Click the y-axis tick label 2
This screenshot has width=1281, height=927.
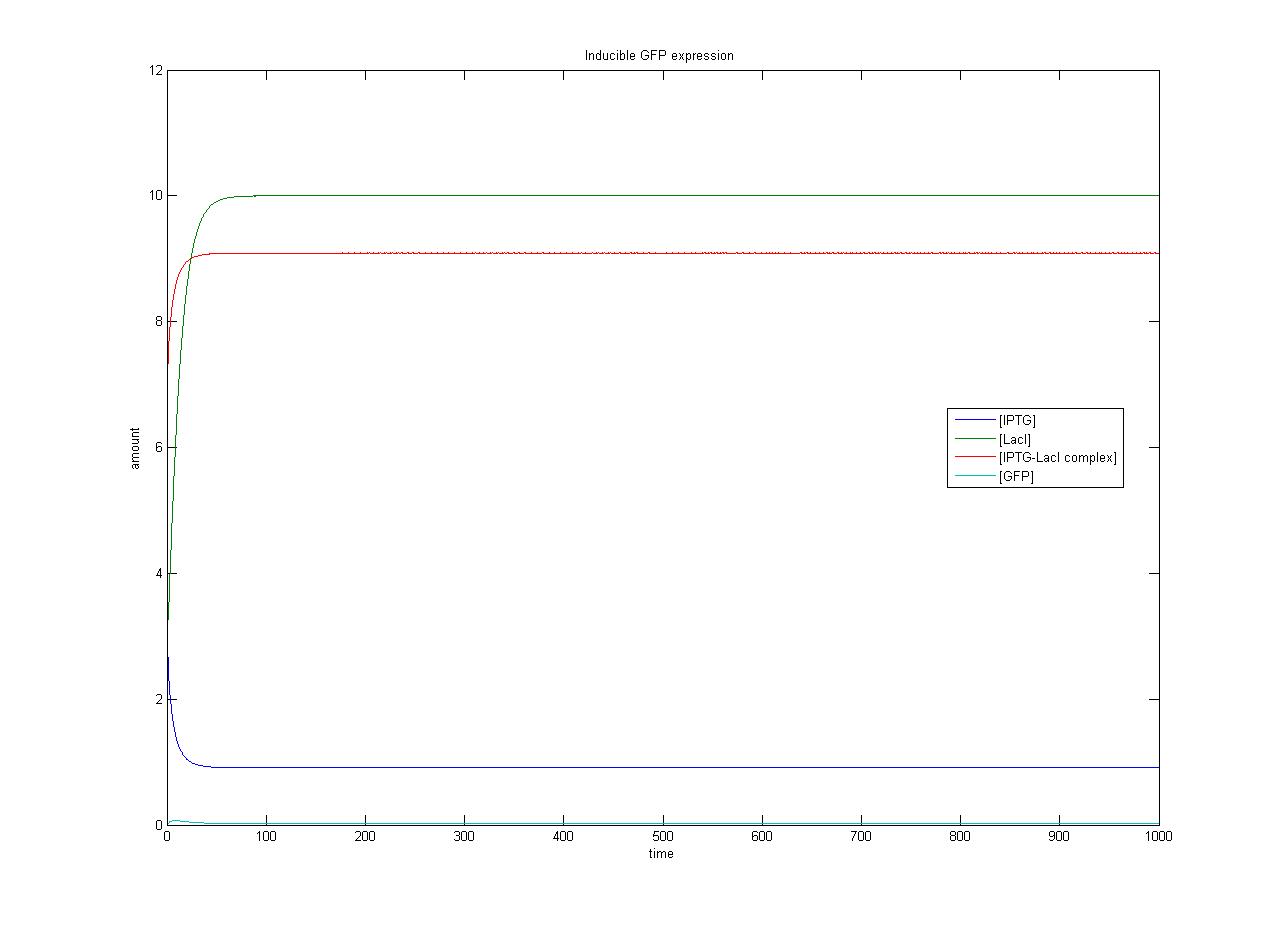click(158, 699)
